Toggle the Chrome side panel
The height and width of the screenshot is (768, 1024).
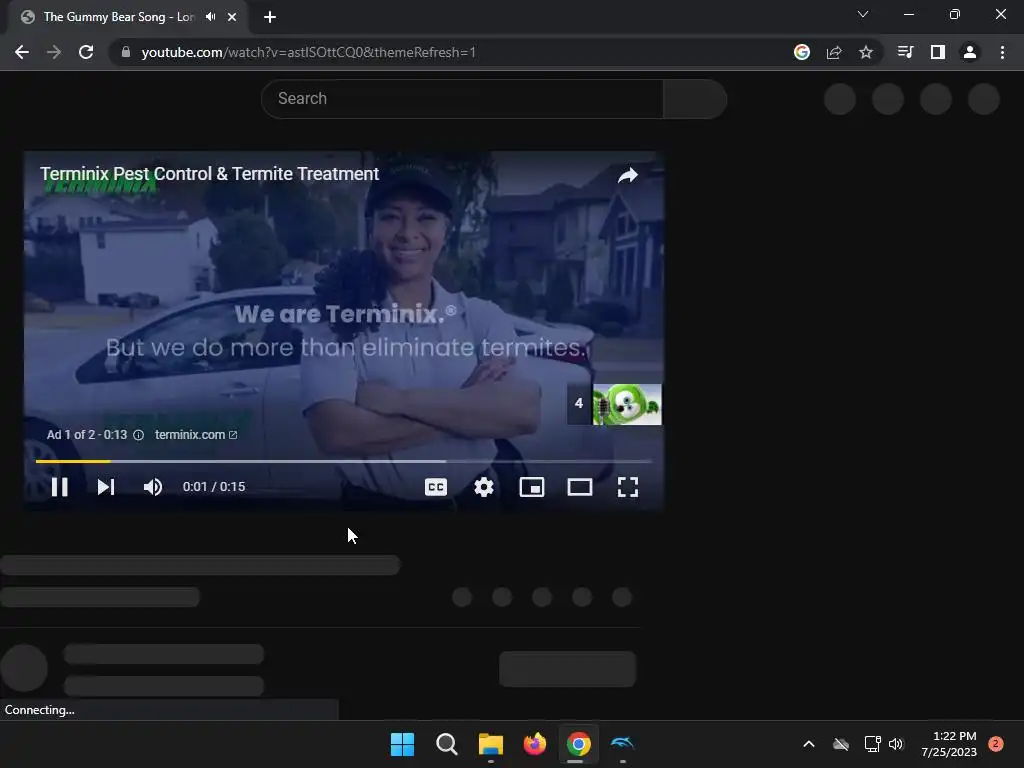tap(938, 52)
